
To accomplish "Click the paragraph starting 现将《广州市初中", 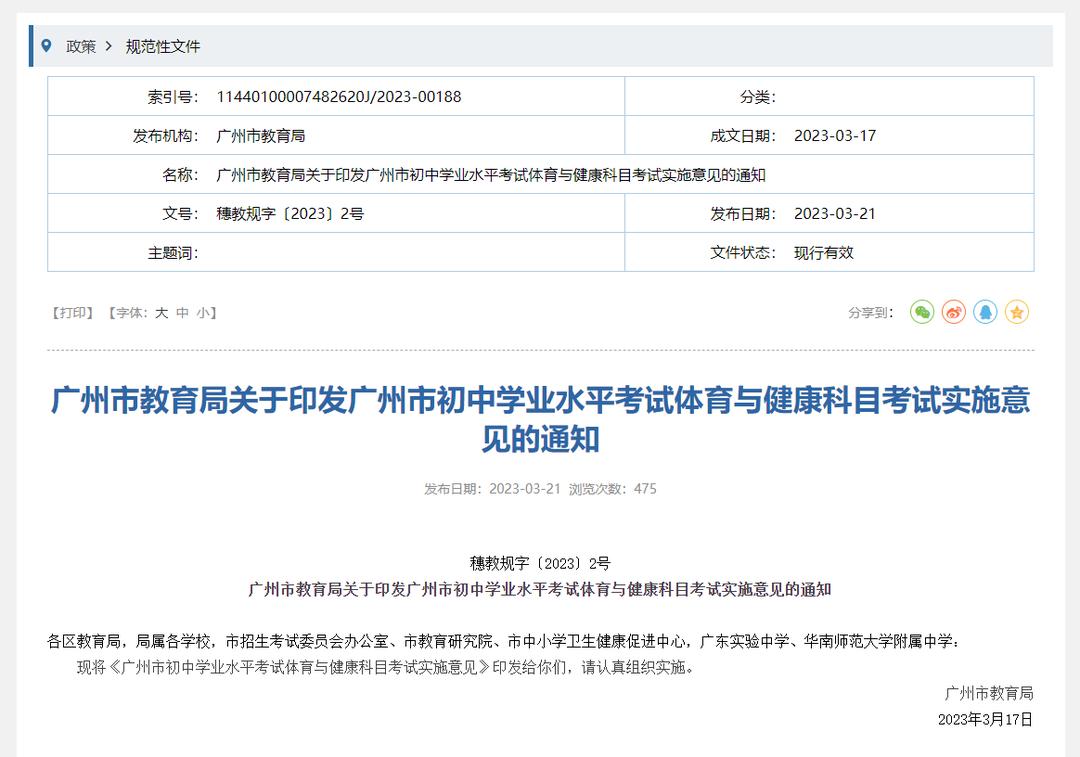I will tap(386, 667).
